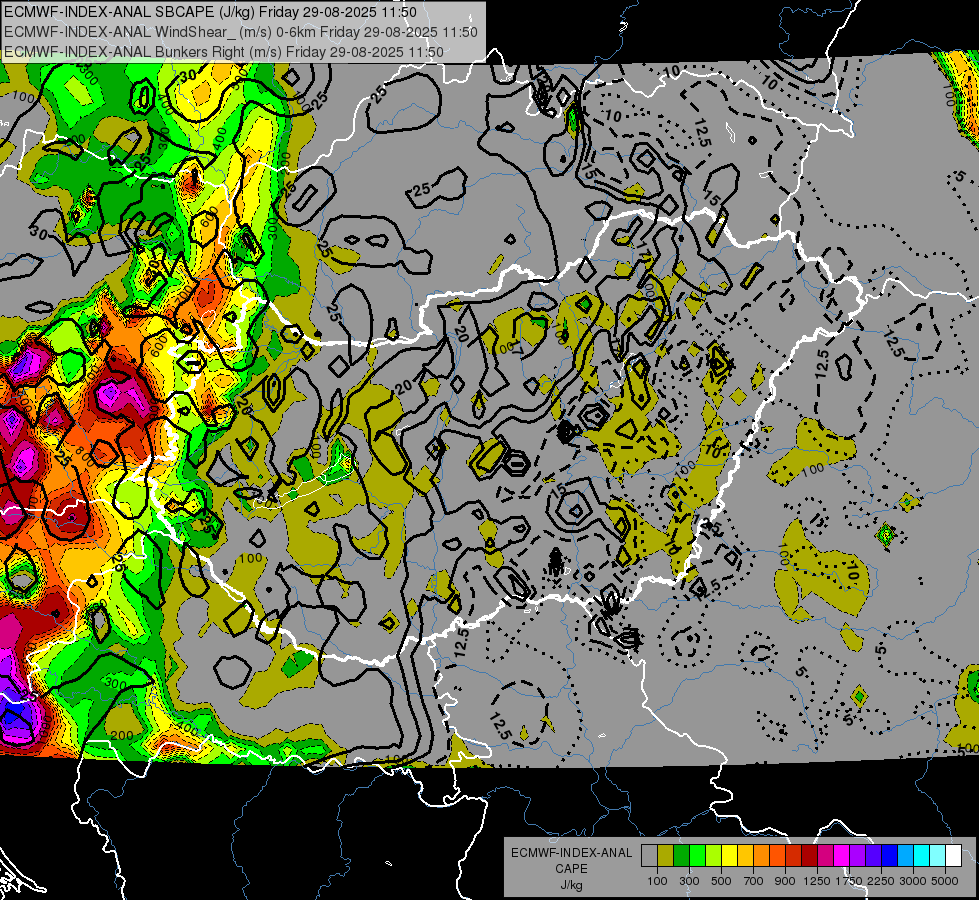This screenshot has width=979, height=900.
Task: Select the olive swatch in CAPE legend
Action: [666, 855]
